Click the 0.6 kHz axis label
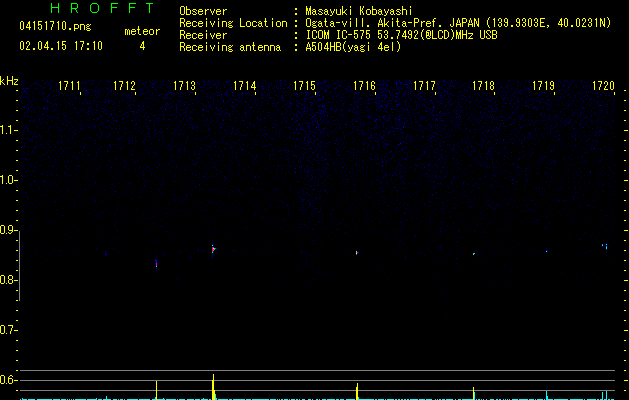Screen dimensions: 629x400 (x=8, y=380)
